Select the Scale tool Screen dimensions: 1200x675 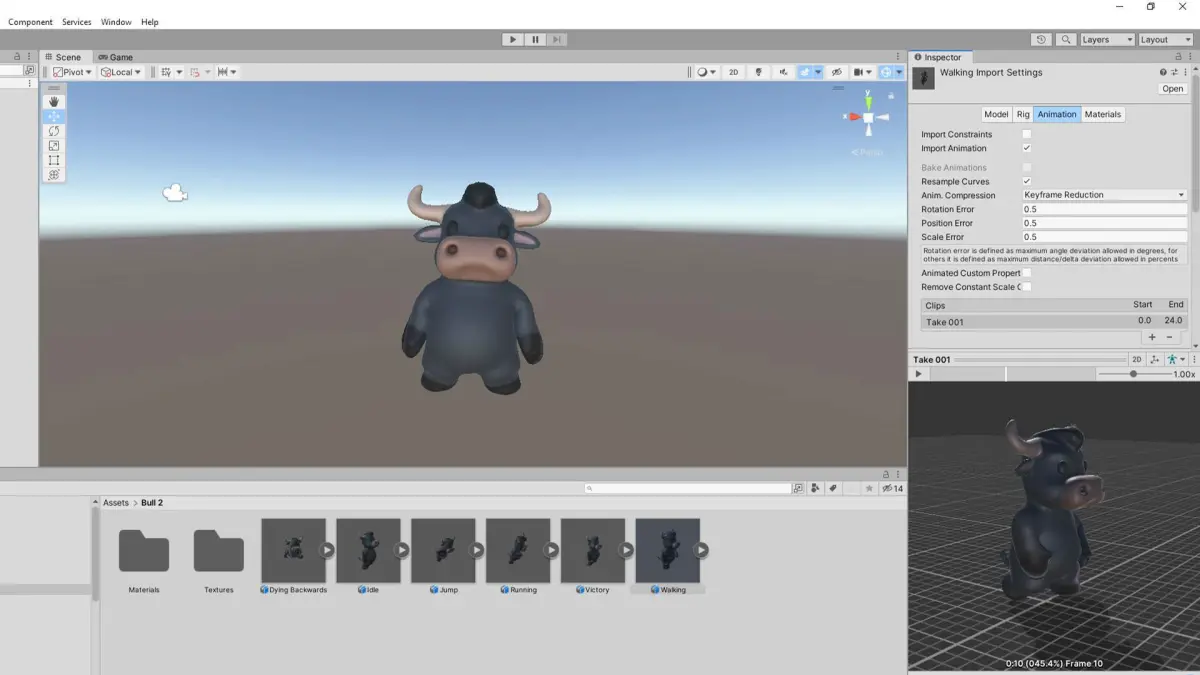tap(54, 146)
